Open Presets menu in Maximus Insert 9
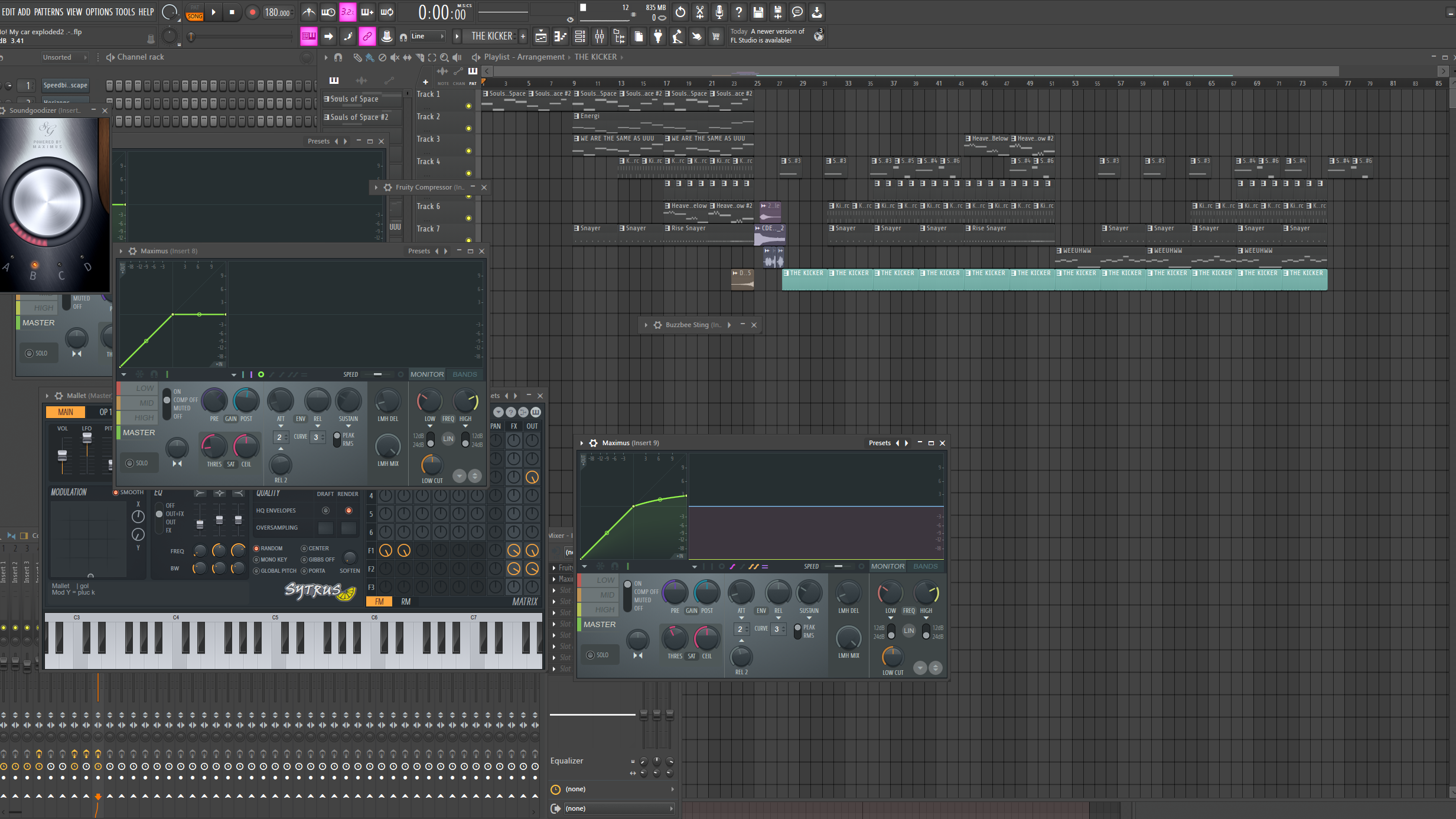 [880, 443]
